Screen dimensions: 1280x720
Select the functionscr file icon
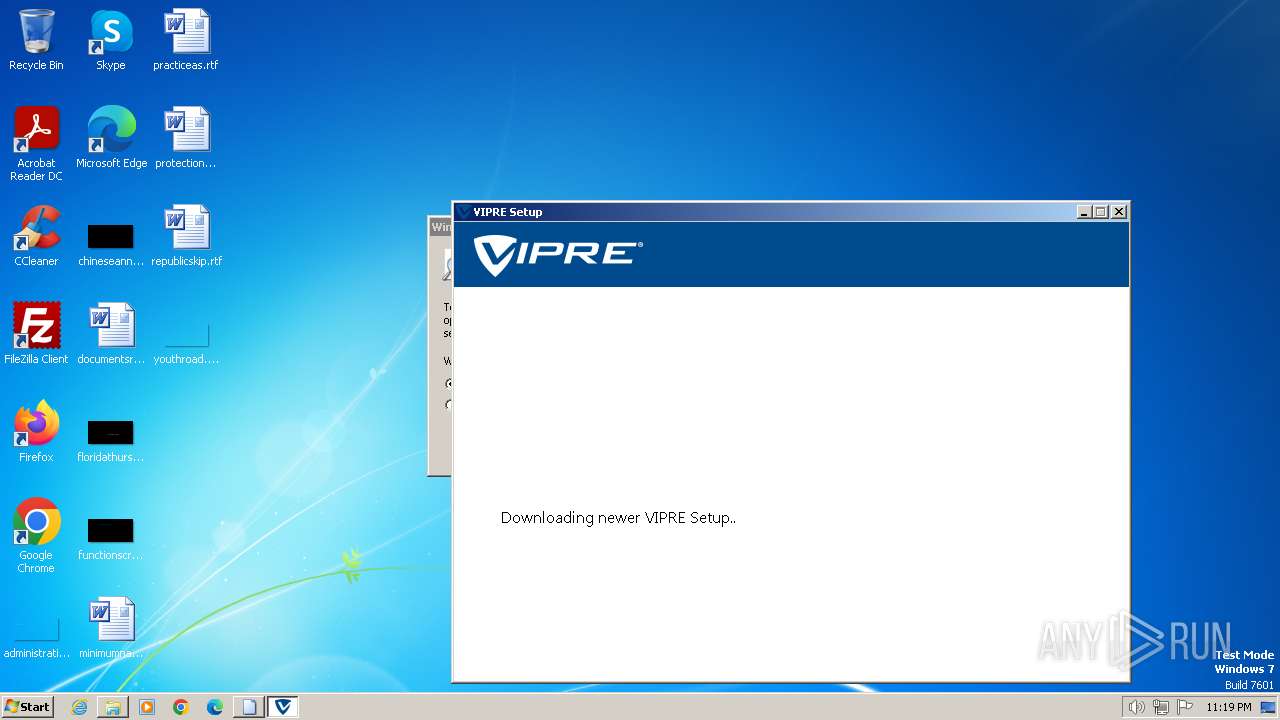(x=111, y=540)
